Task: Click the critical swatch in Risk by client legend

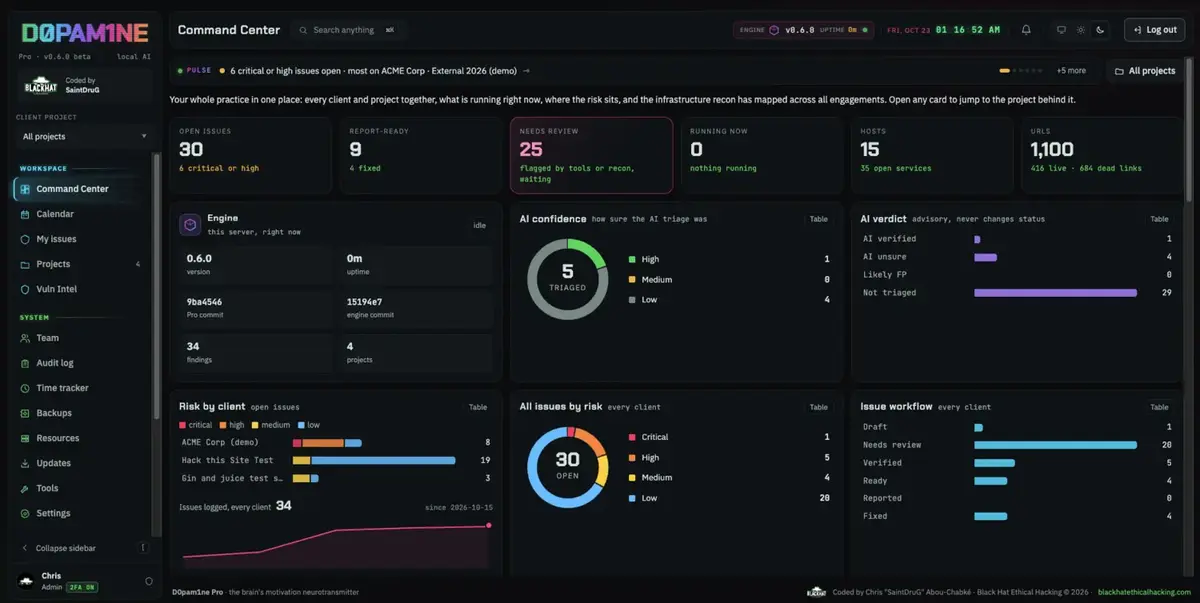Action: (182, 425)
